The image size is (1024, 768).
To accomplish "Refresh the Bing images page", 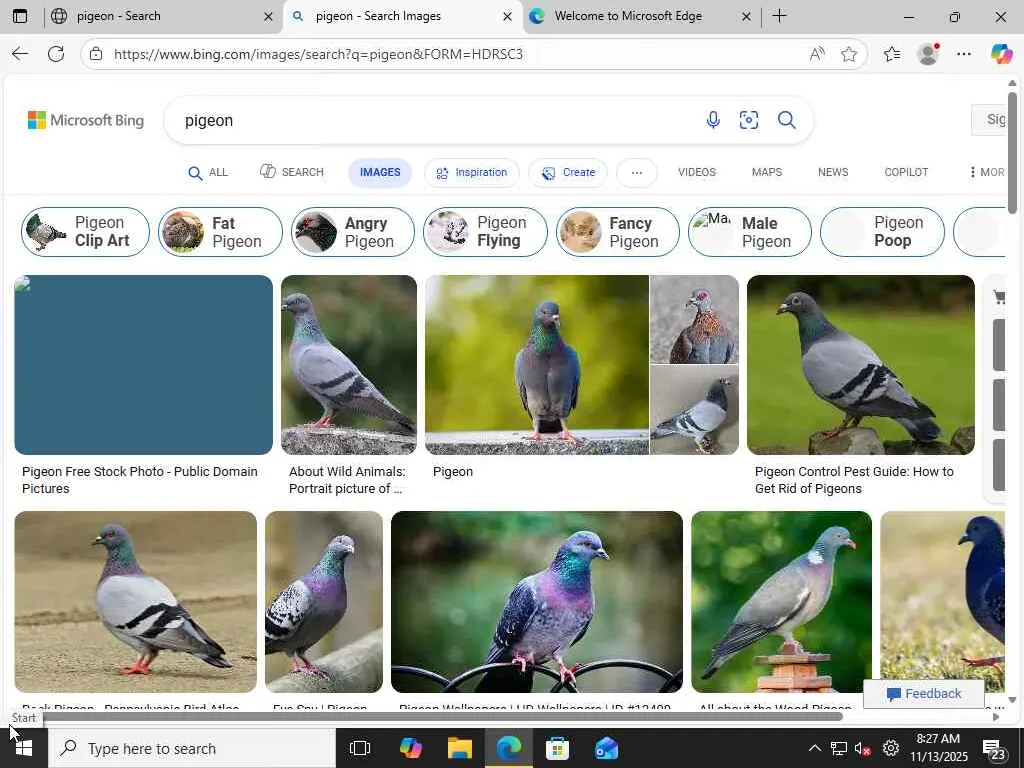I will tap(56, 54).
